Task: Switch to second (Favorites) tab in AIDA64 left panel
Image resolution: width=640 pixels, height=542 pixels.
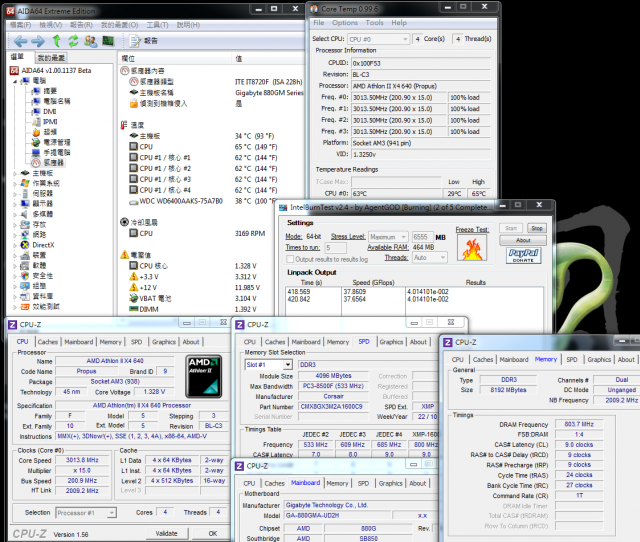Action: point(51,58)
